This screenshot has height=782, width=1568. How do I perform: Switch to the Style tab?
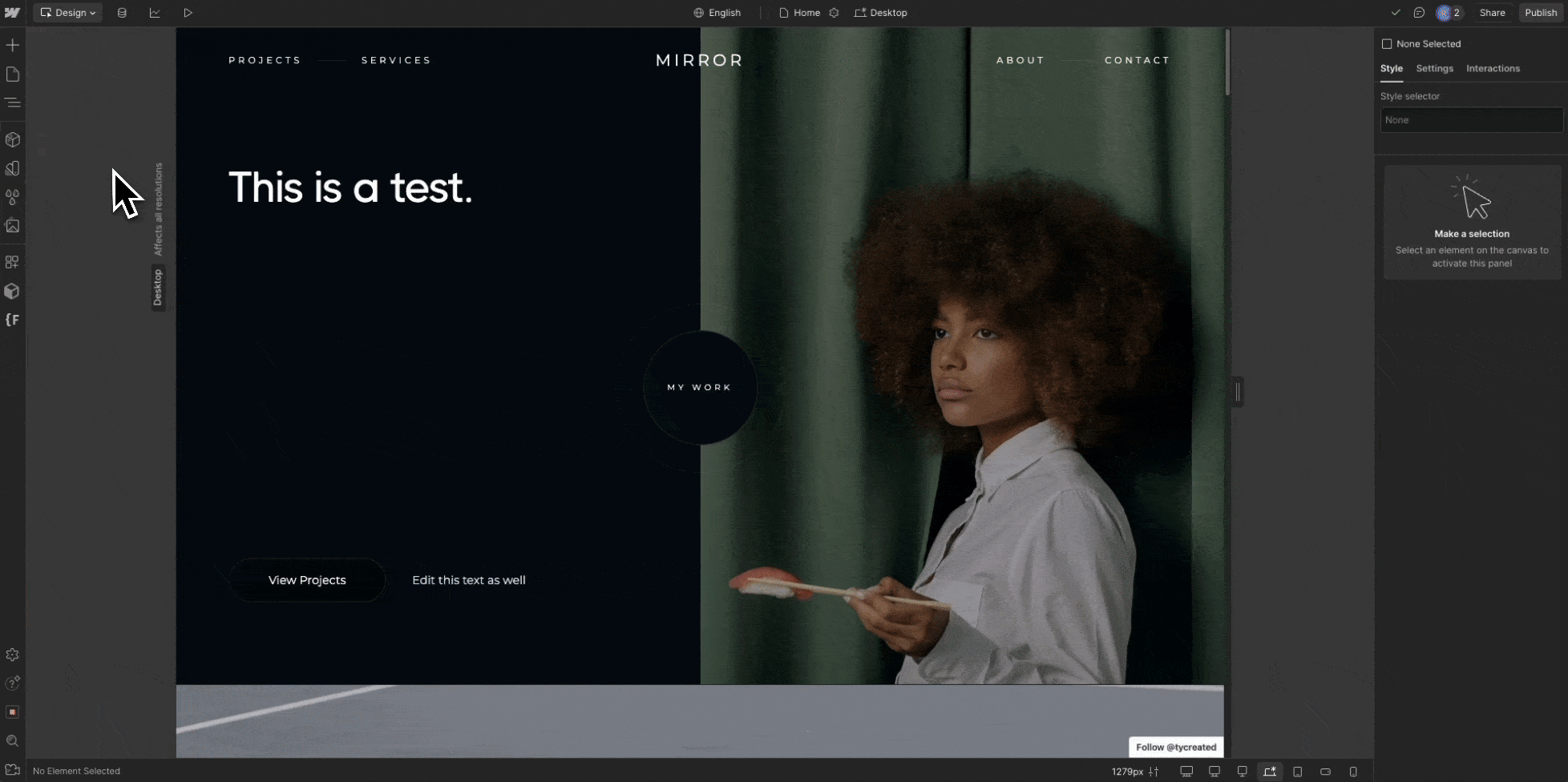pos(1392,69)
